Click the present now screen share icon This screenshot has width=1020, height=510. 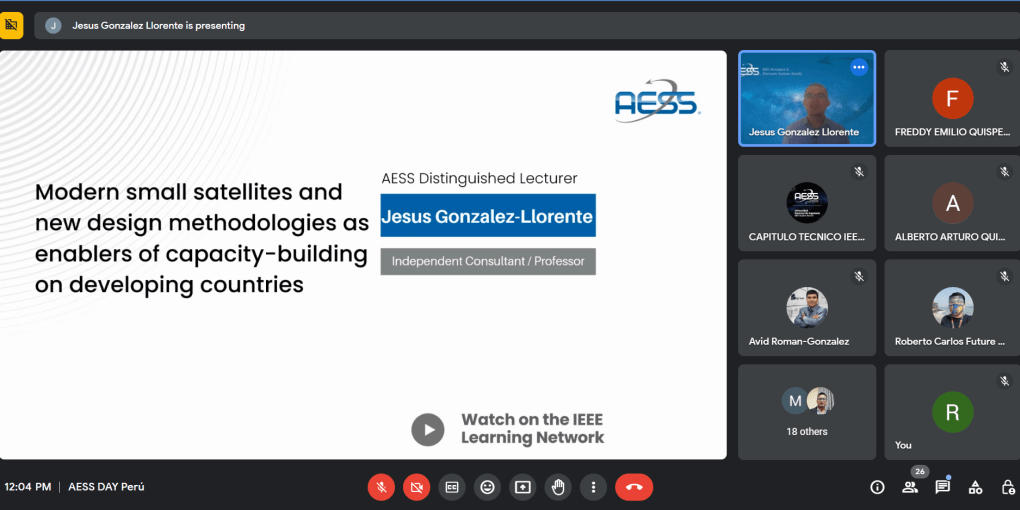pos(522,487)
